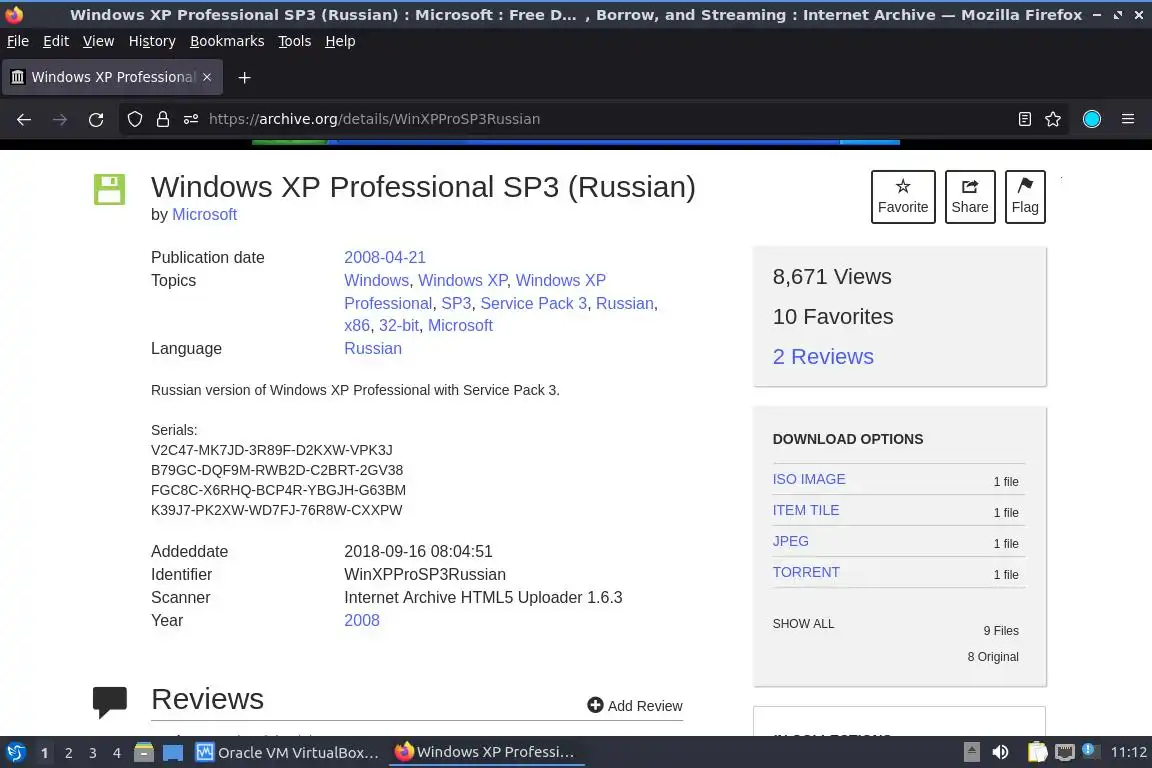The width and height of the screenshot is (1152, 768).
Task: Open tracking protection shield icon
Action: 134,119
